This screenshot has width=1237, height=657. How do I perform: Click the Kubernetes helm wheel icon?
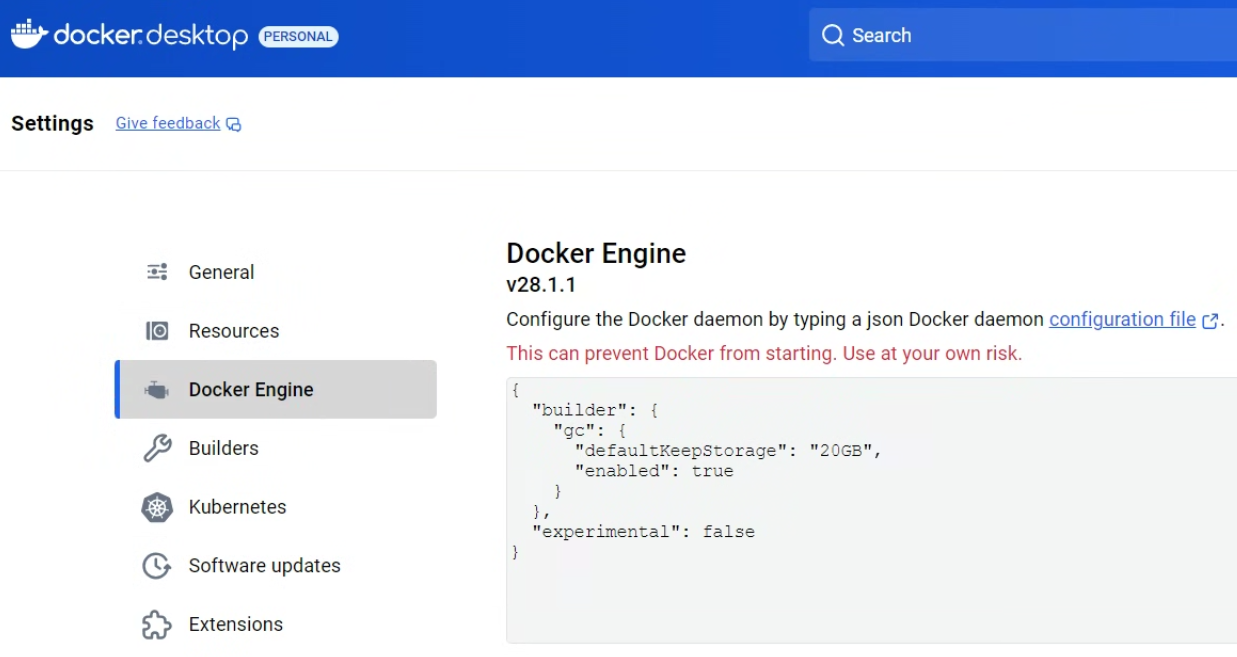[157, 507]
